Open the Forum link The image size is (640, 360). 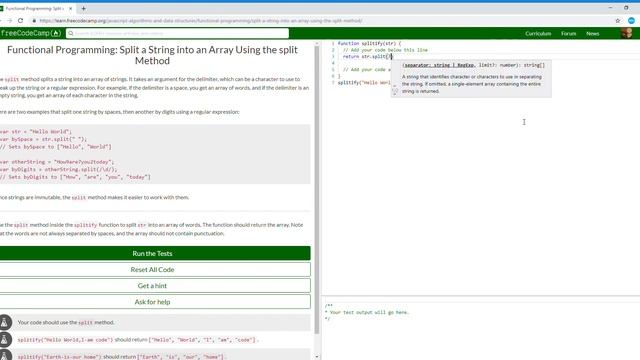(x=568, y=33)
